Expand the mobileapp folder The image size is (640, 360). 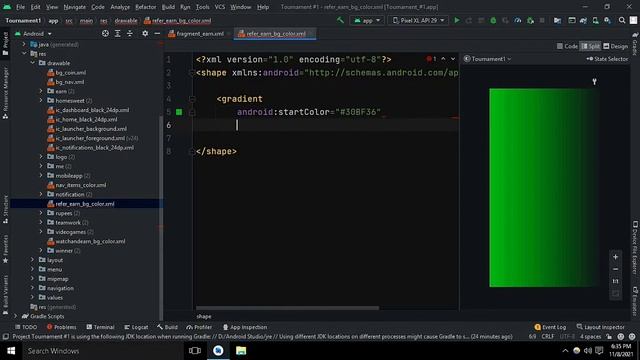click(41, 176)
